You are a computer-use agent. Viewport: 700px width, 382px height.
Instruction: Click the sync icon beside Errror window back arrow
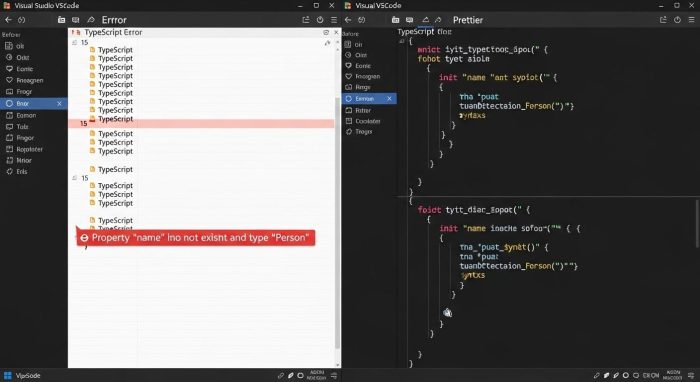coord(21,20)
